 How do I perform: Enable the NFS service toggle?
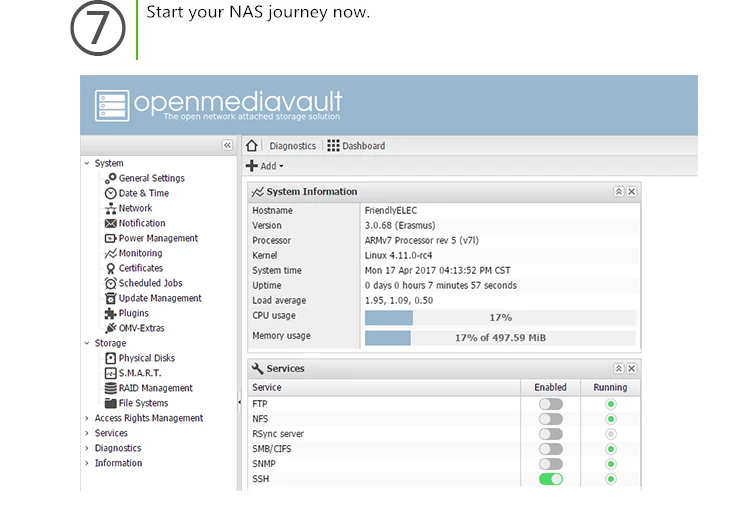point(551,419)
